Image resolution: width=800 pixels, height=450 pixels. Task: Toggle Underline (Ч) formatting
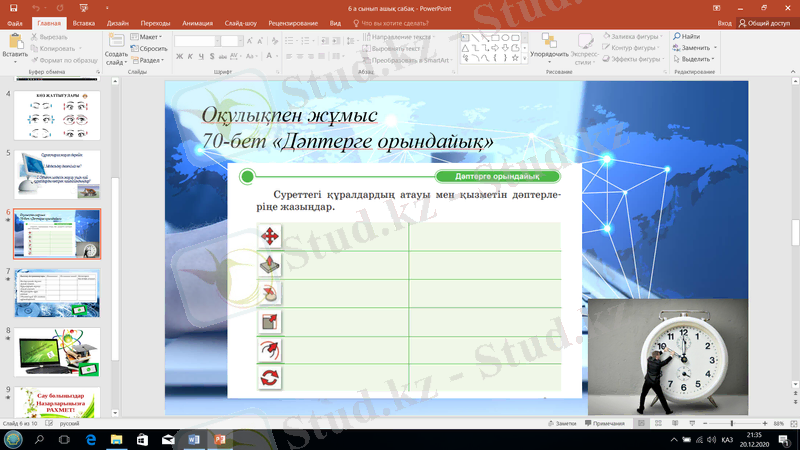(201, 57)
